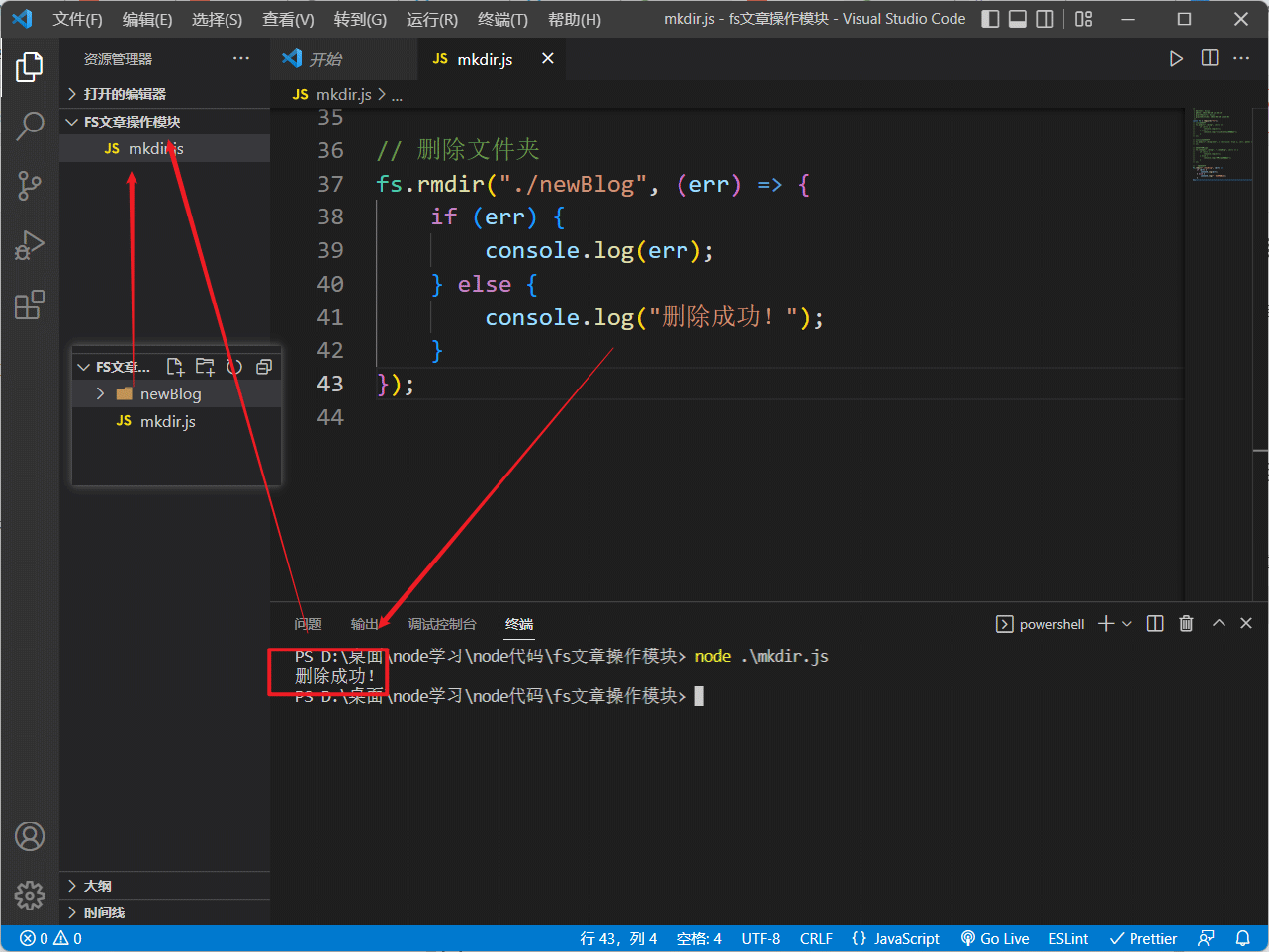Open the 帮助(H) menu
This screenshot has width=1269, height=952.
(574, 19)
